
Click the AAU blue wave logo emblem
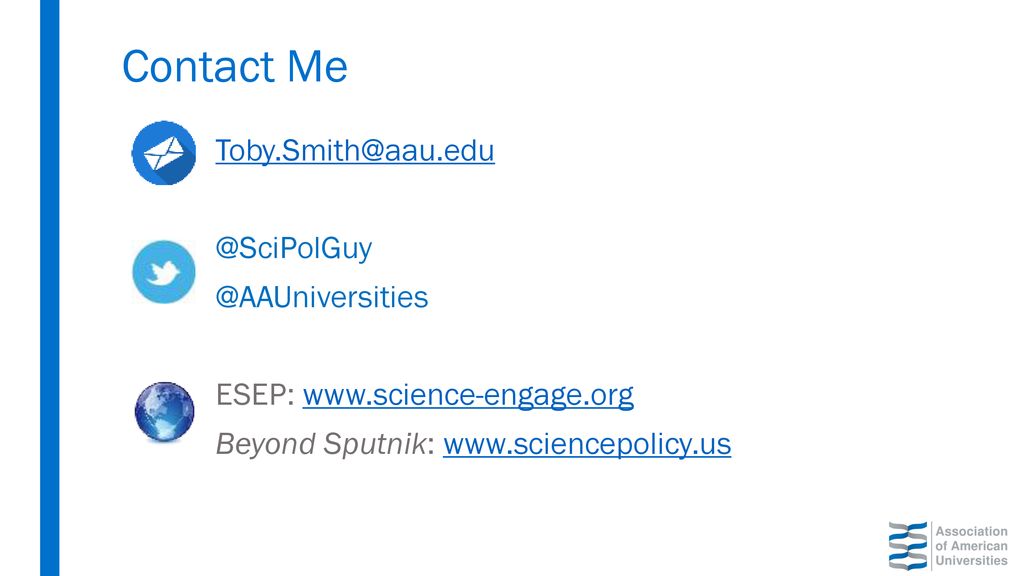[x=908, y=546]
